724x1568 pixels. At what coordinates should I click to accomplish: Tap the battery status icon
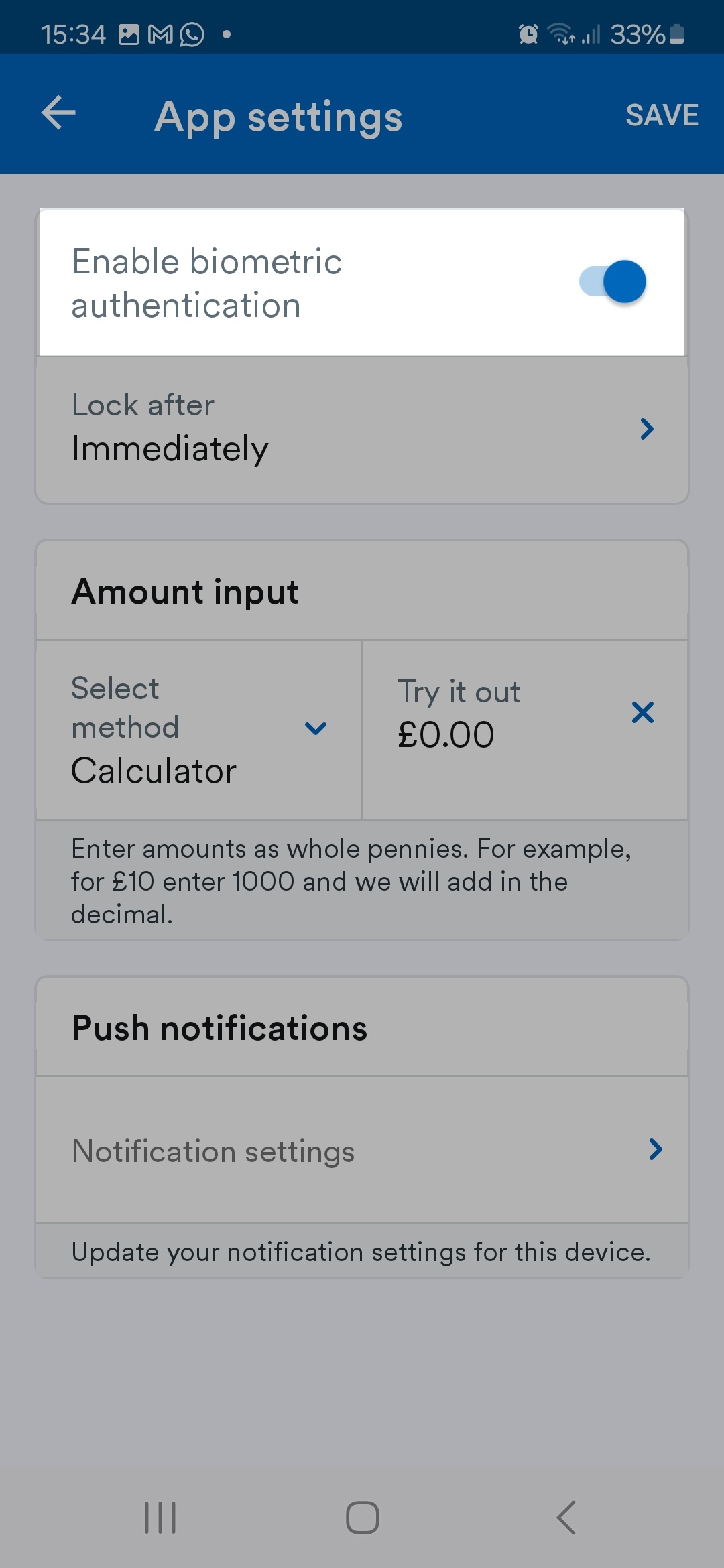pos(677,34)
